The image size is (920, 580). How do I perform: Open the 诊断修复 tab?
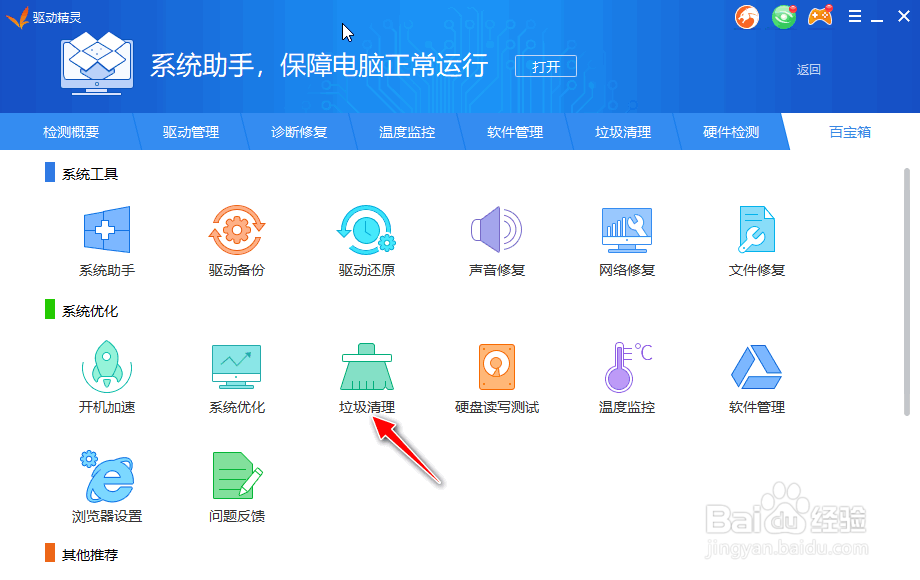click(299, 132)
